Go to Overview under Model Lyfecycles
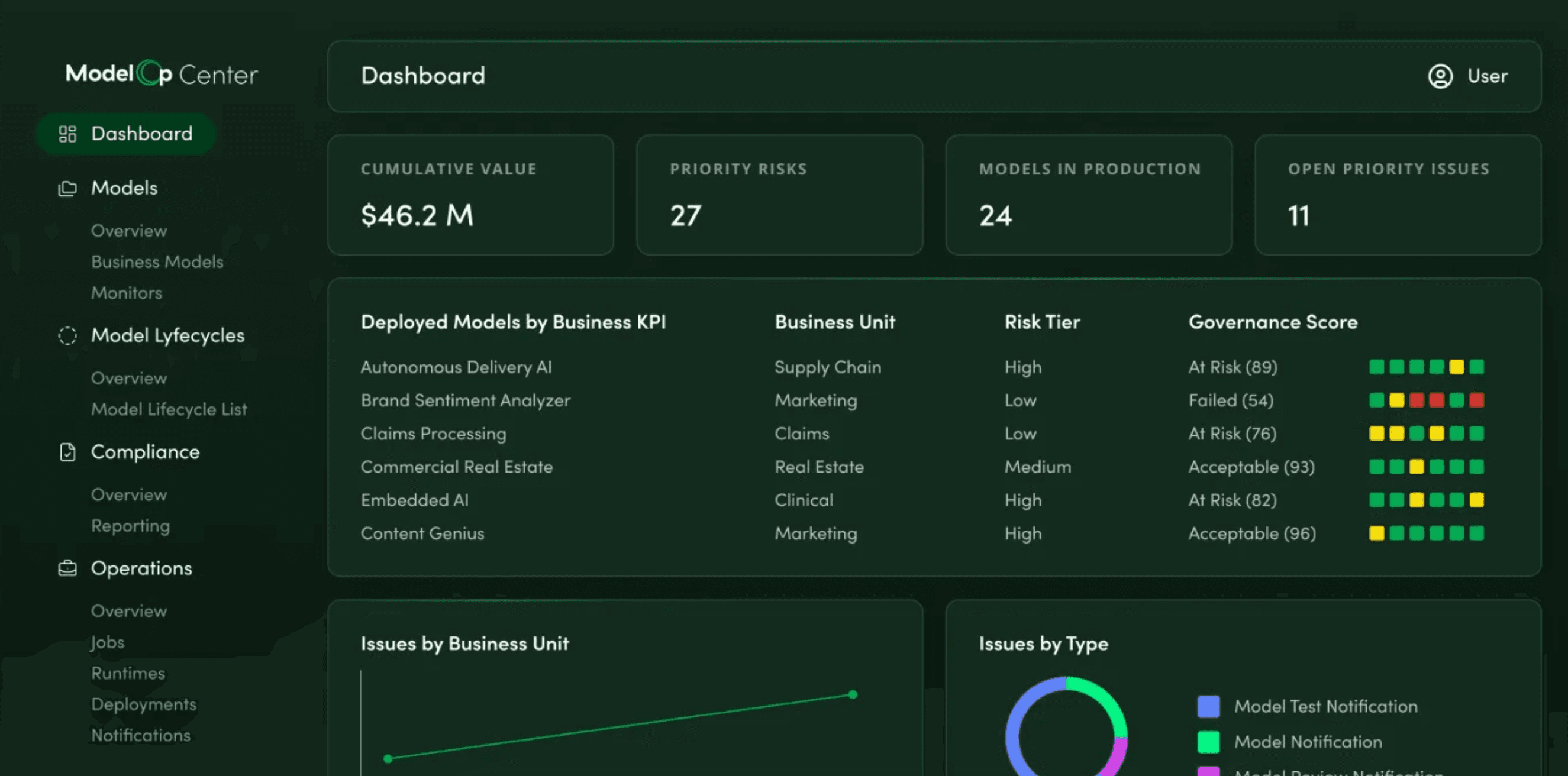 click(x=129, y=378)
